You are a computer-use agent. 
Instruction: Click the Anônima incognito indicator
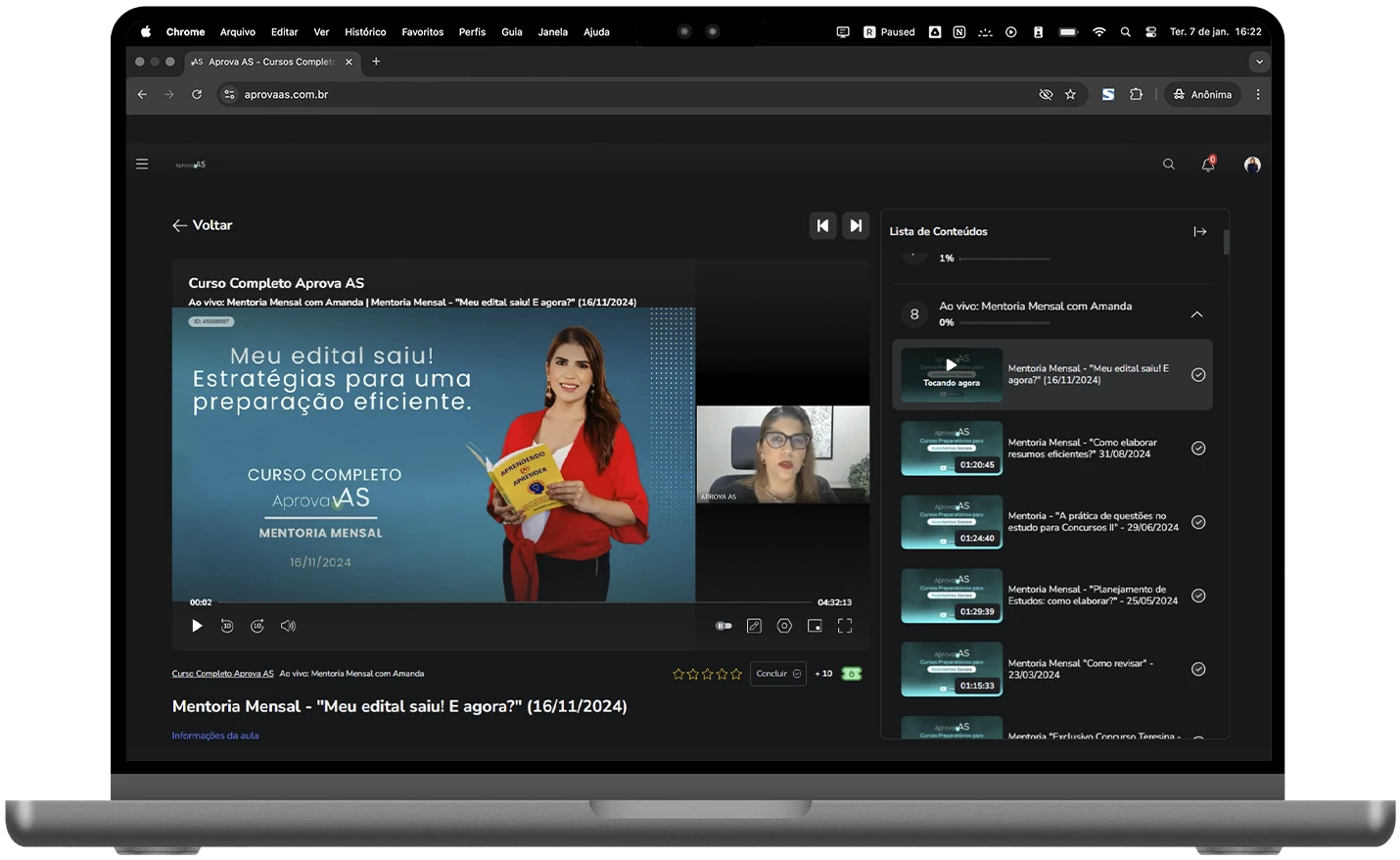(x=1203, y=95)
